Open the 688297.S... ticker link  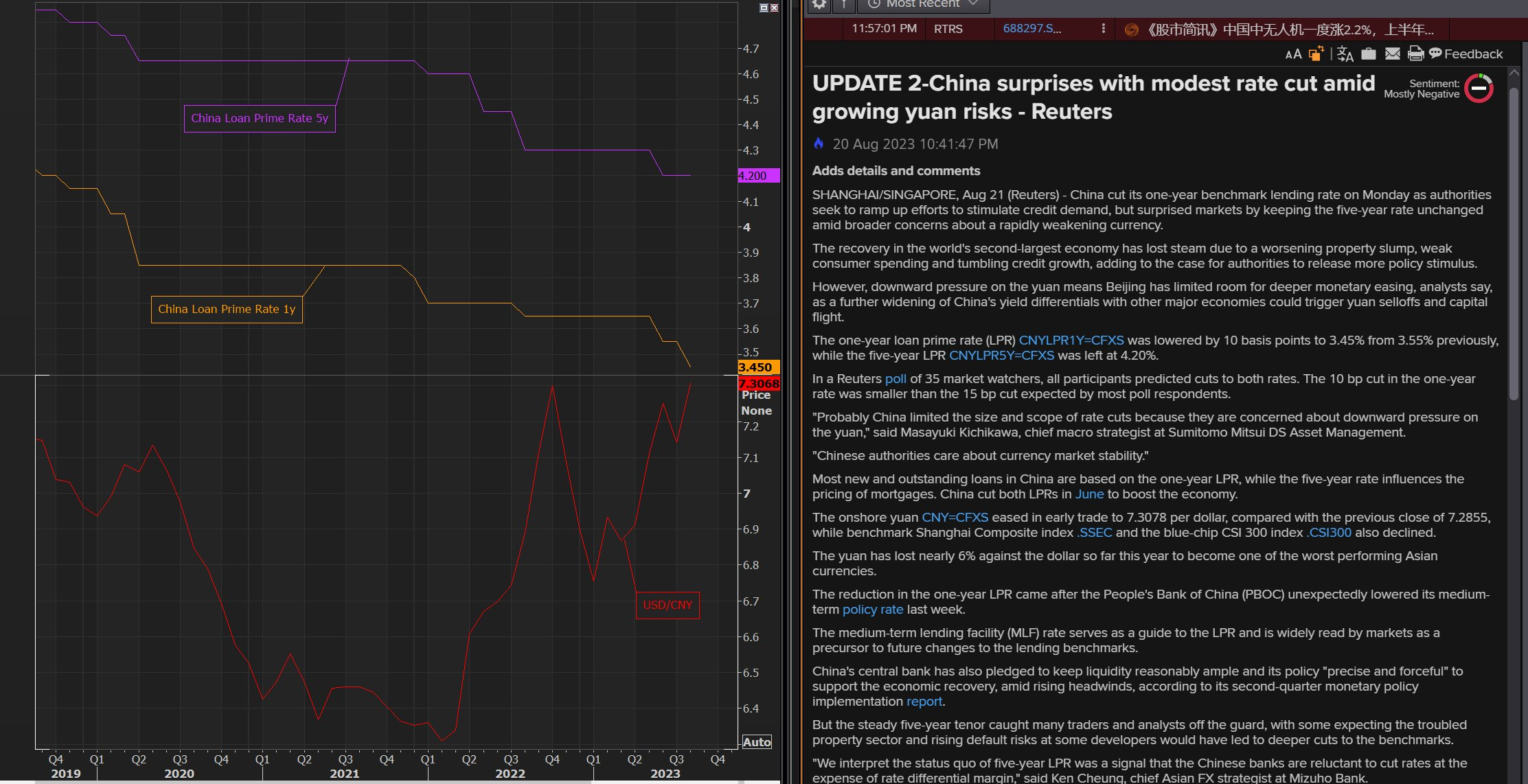(1031, 29)
